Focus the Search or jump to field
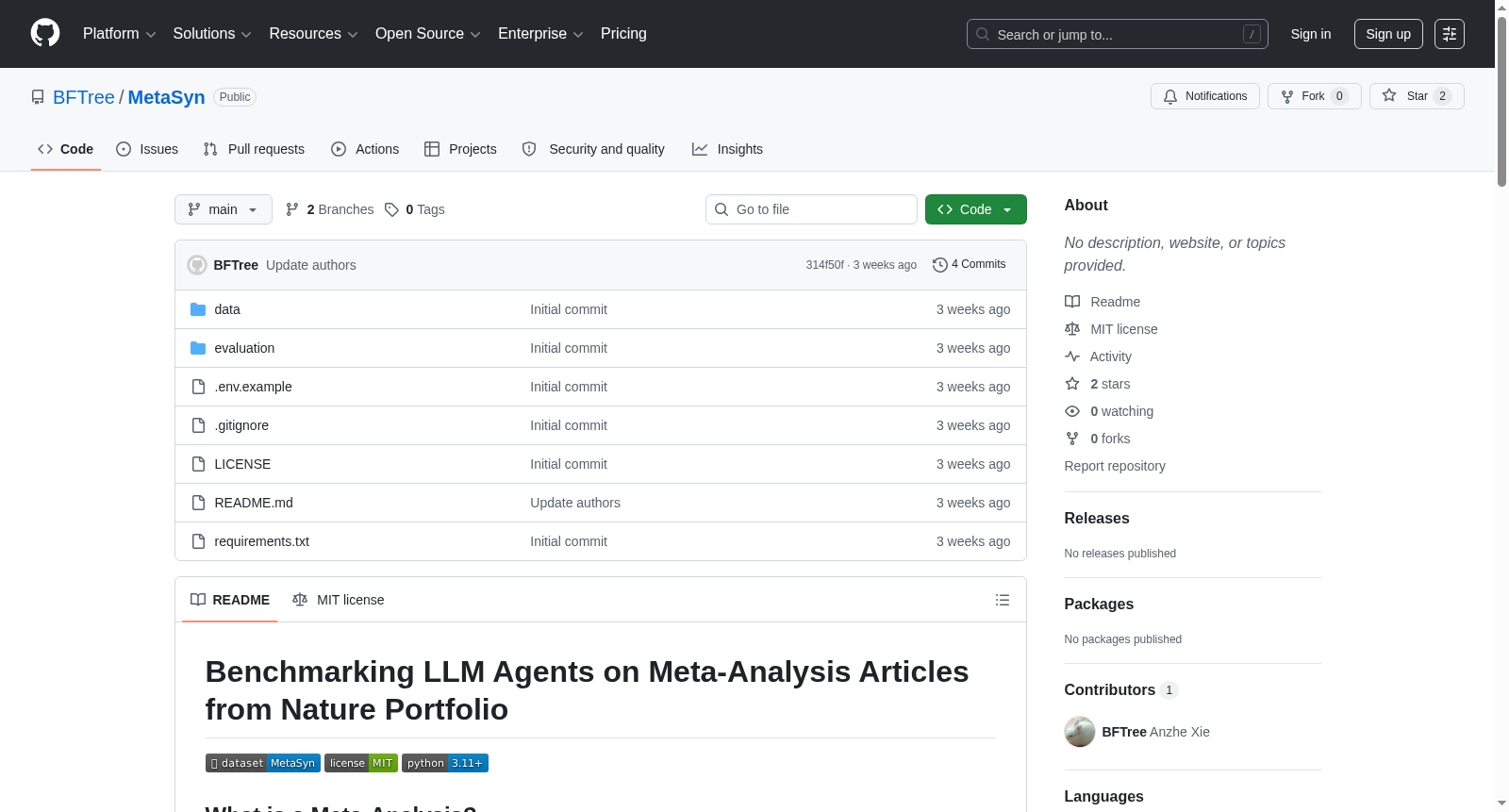 [1117, 34]
